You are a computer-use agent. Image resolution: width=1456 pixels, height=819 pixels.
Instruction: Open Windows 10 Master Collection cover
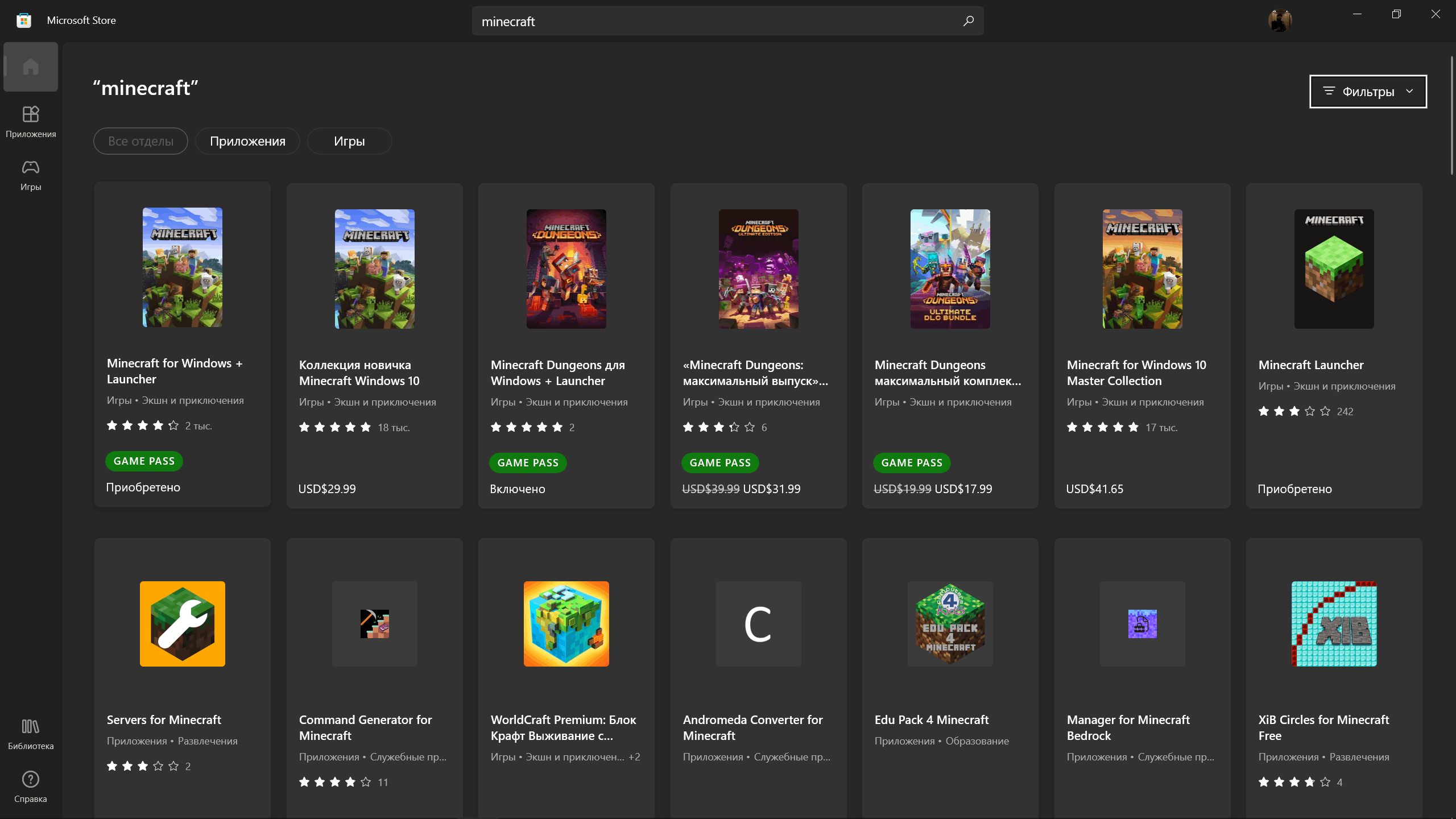[1143, 269]
